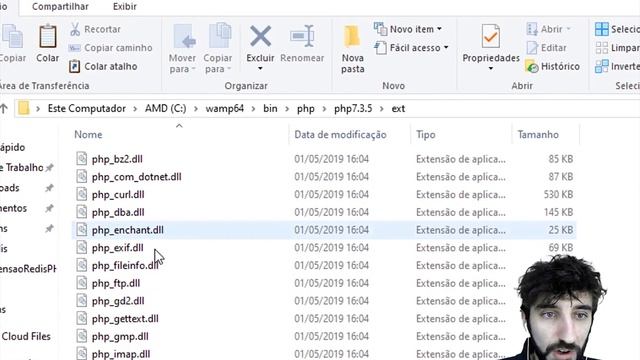Click the folder icon in the address bar

tap(24, 108)
